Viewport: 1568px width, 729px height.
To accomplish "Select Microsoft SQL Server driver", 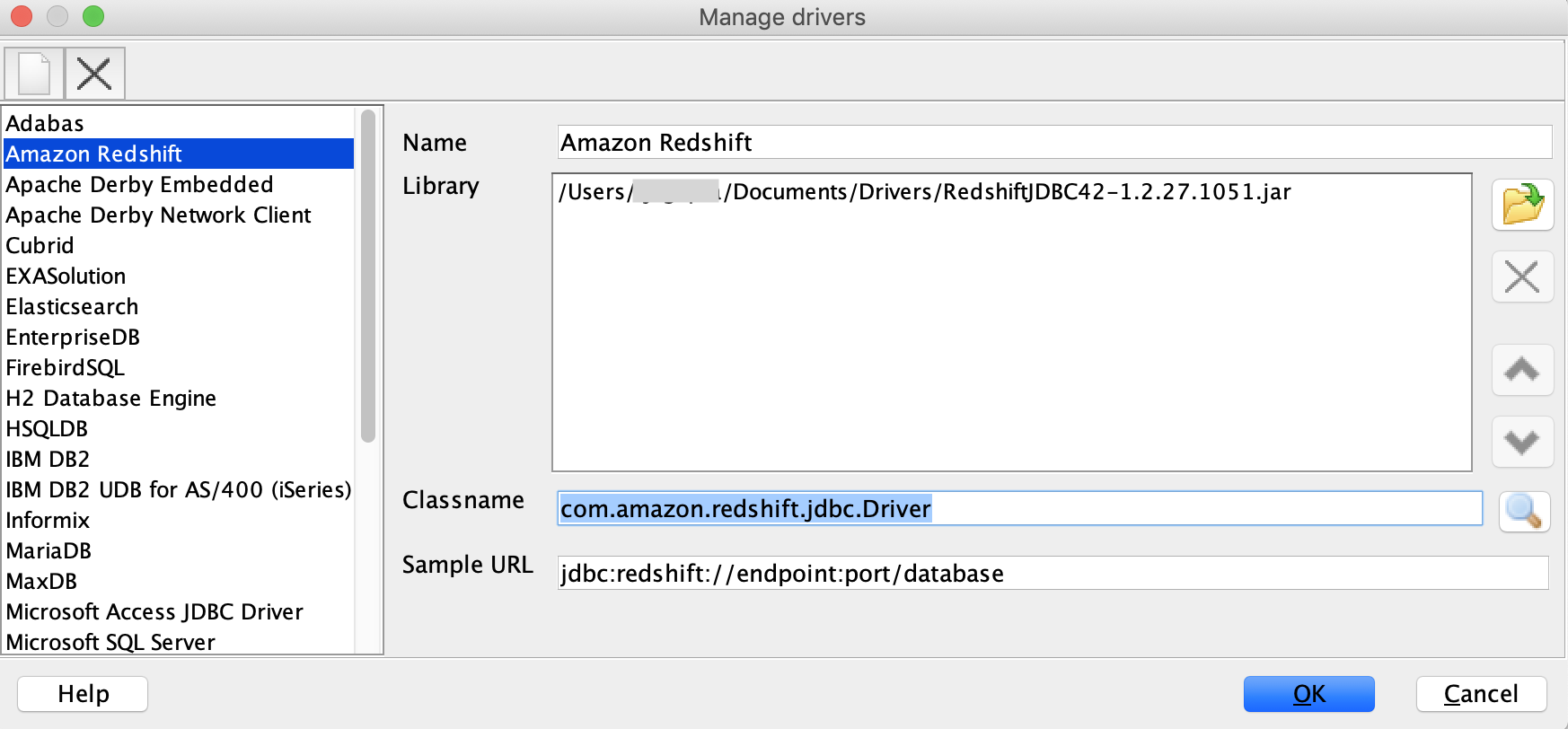I will (179, 641).
